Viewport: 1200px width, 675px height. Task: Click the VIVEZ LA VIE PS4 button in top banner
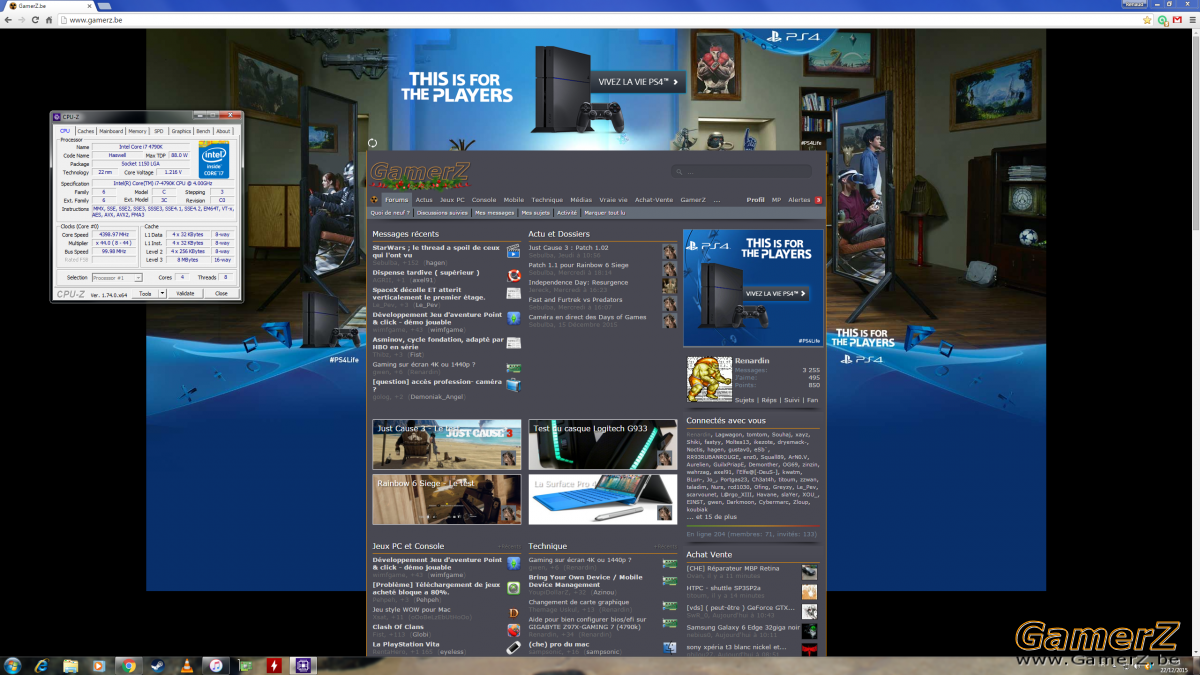pyautogui.click(x=638, y=82)
